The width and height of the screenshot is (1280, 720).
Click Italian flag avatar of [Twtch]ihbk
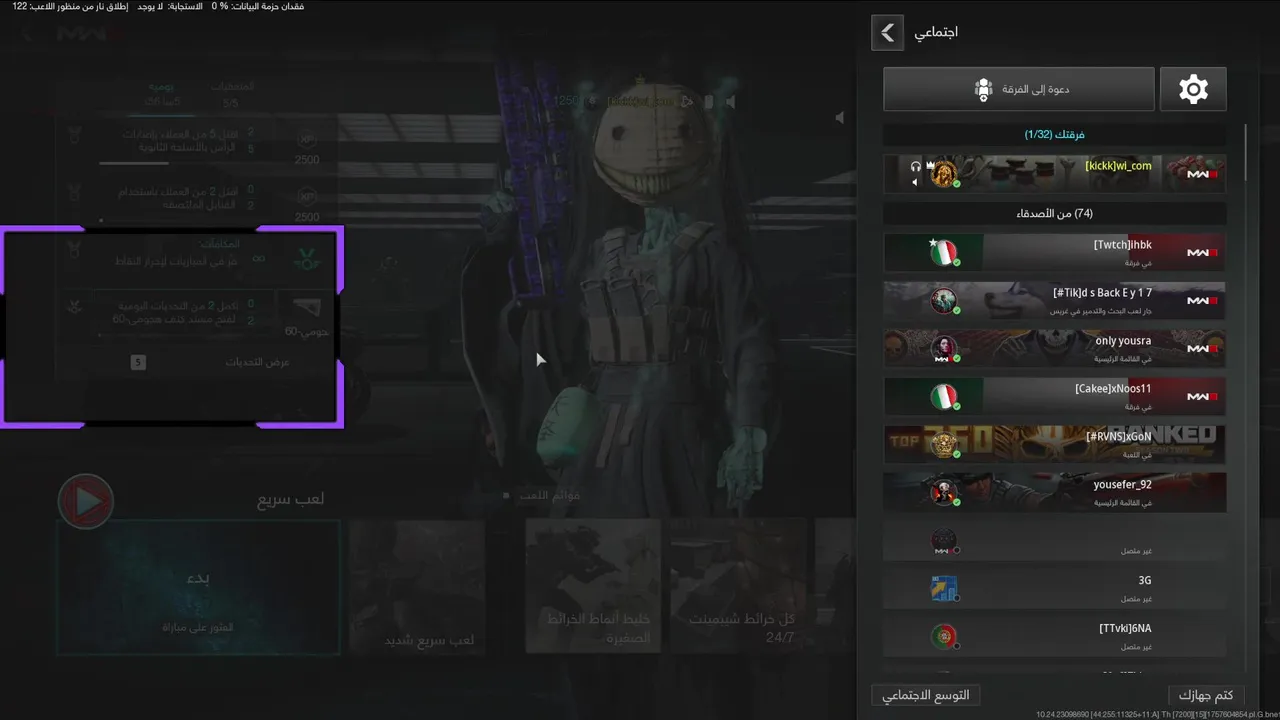[944, 253]
